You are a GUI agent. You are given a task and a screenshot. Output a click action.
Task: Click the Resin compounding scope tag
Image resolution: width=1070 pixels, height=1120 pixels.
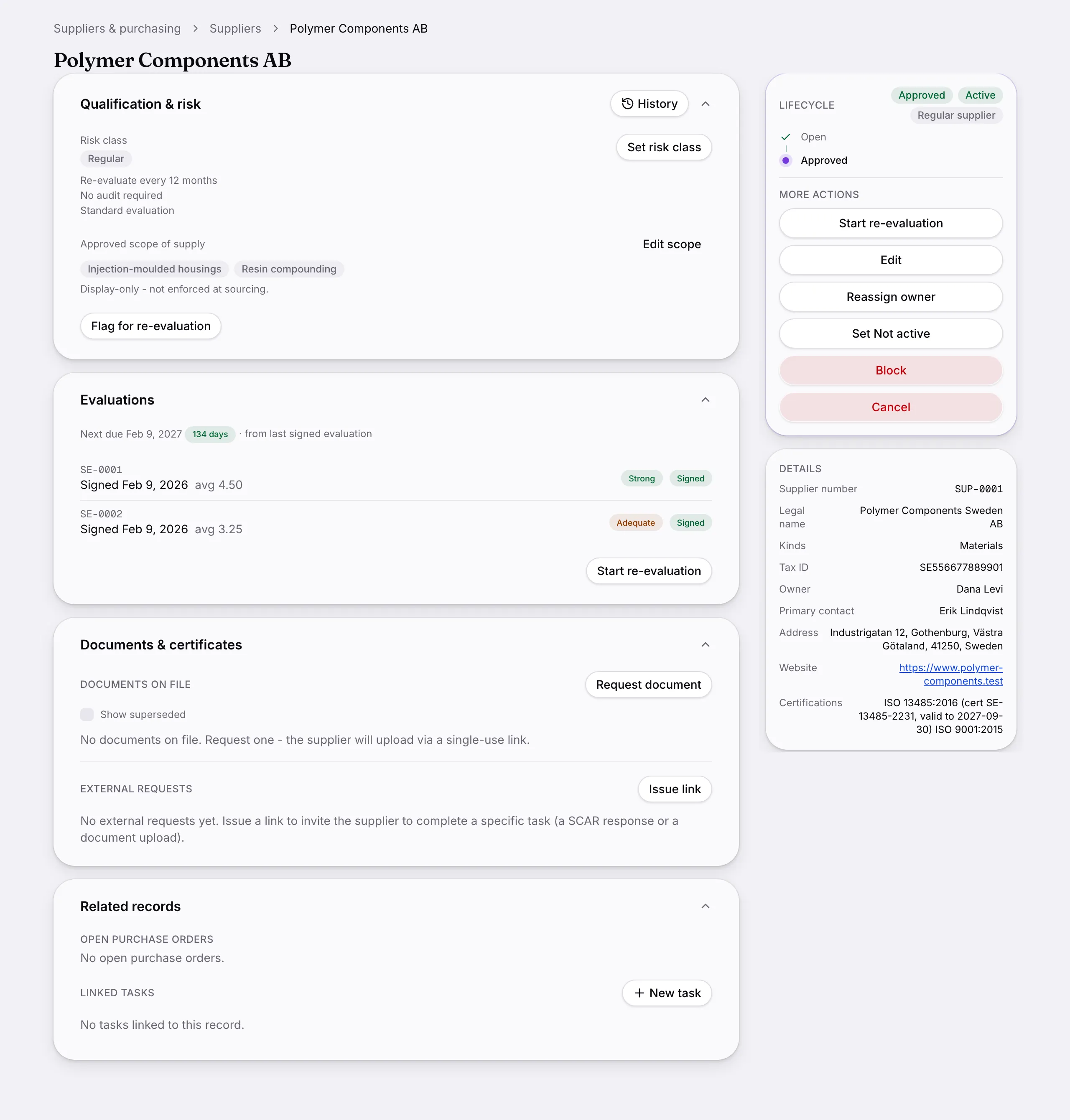coord(288,269)
